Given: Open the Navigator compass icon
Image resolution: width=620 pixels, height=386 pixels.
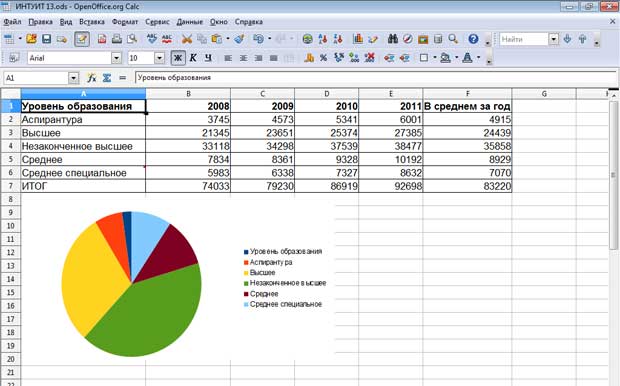Looking at the screenshot, I should [408, 39].
